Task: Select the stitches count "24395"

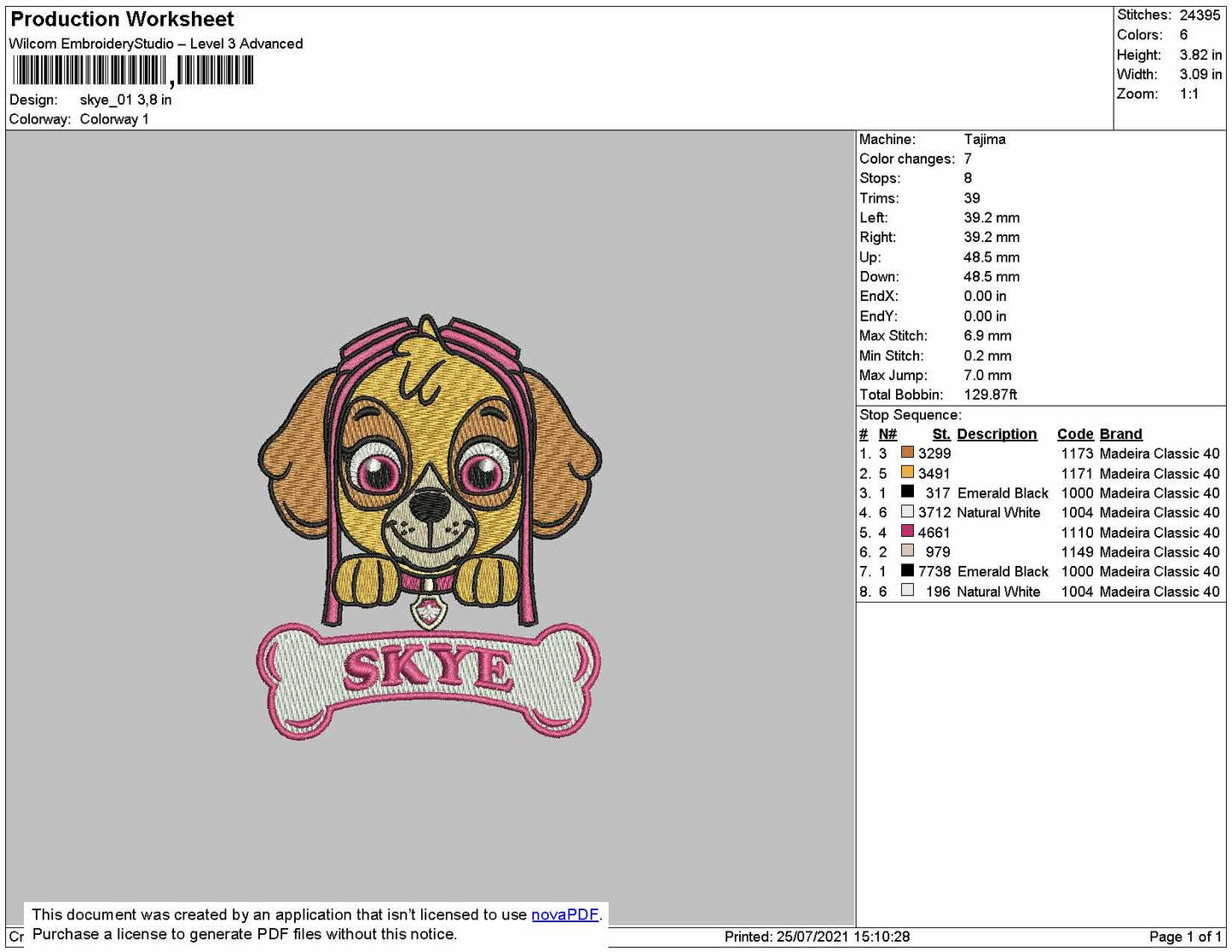Action: [1200, 15]
